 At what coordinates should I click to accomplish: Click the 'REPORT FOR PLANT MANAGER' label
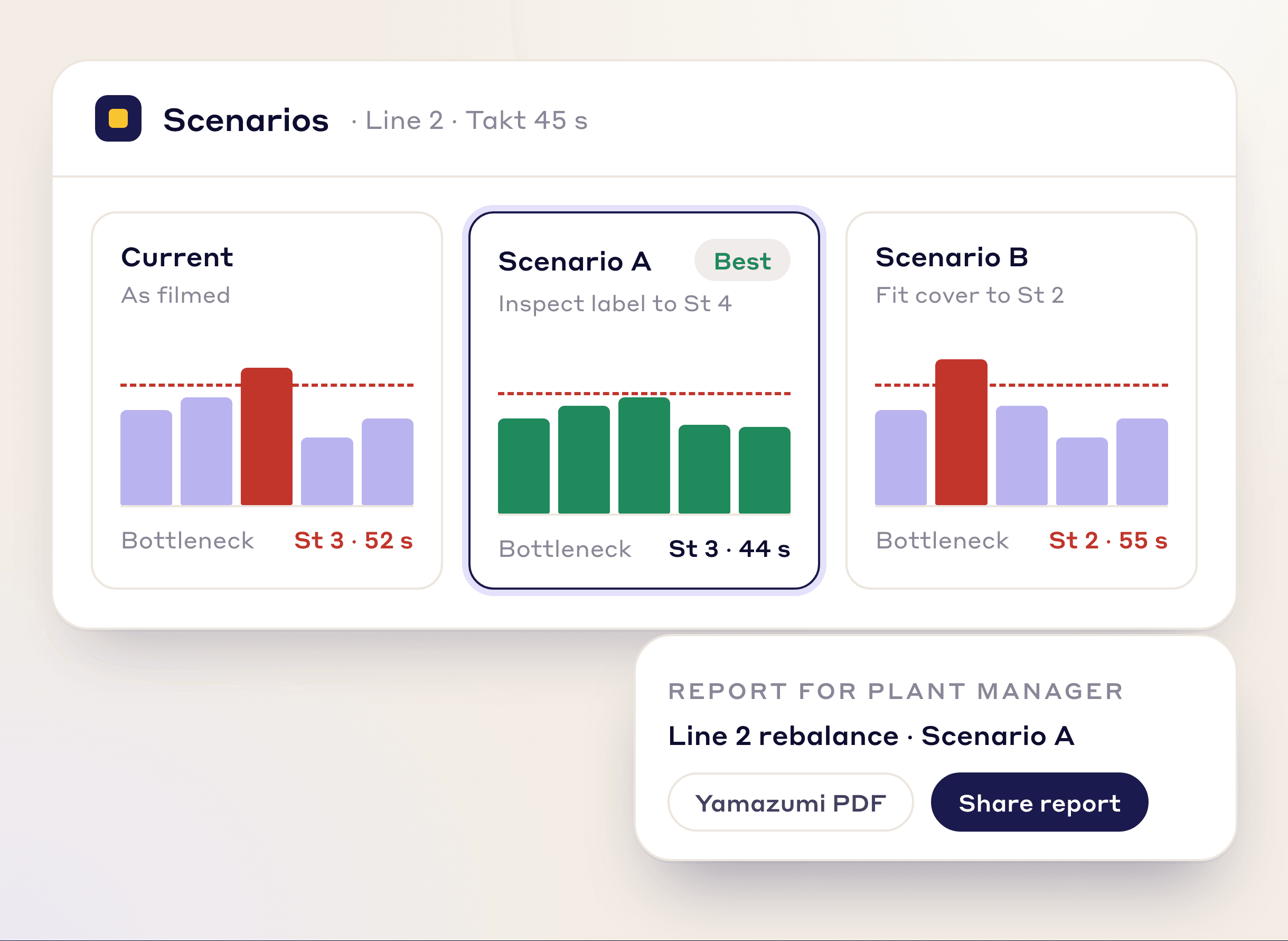(896, 691)
